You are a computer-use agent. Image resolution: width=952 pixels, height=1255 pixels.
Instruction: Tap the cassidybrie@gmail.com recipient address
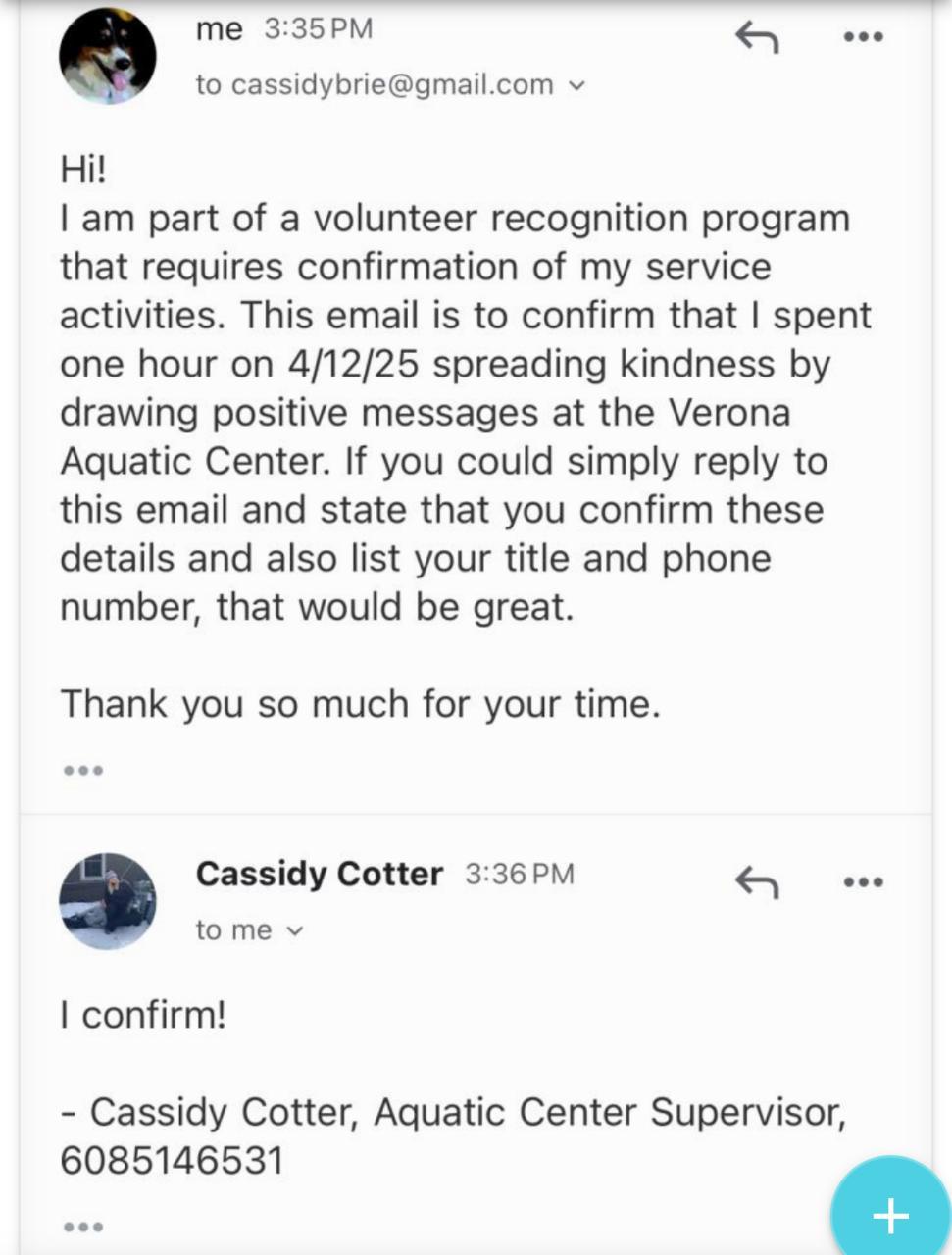pyautogui.click(x=389, y=85)
